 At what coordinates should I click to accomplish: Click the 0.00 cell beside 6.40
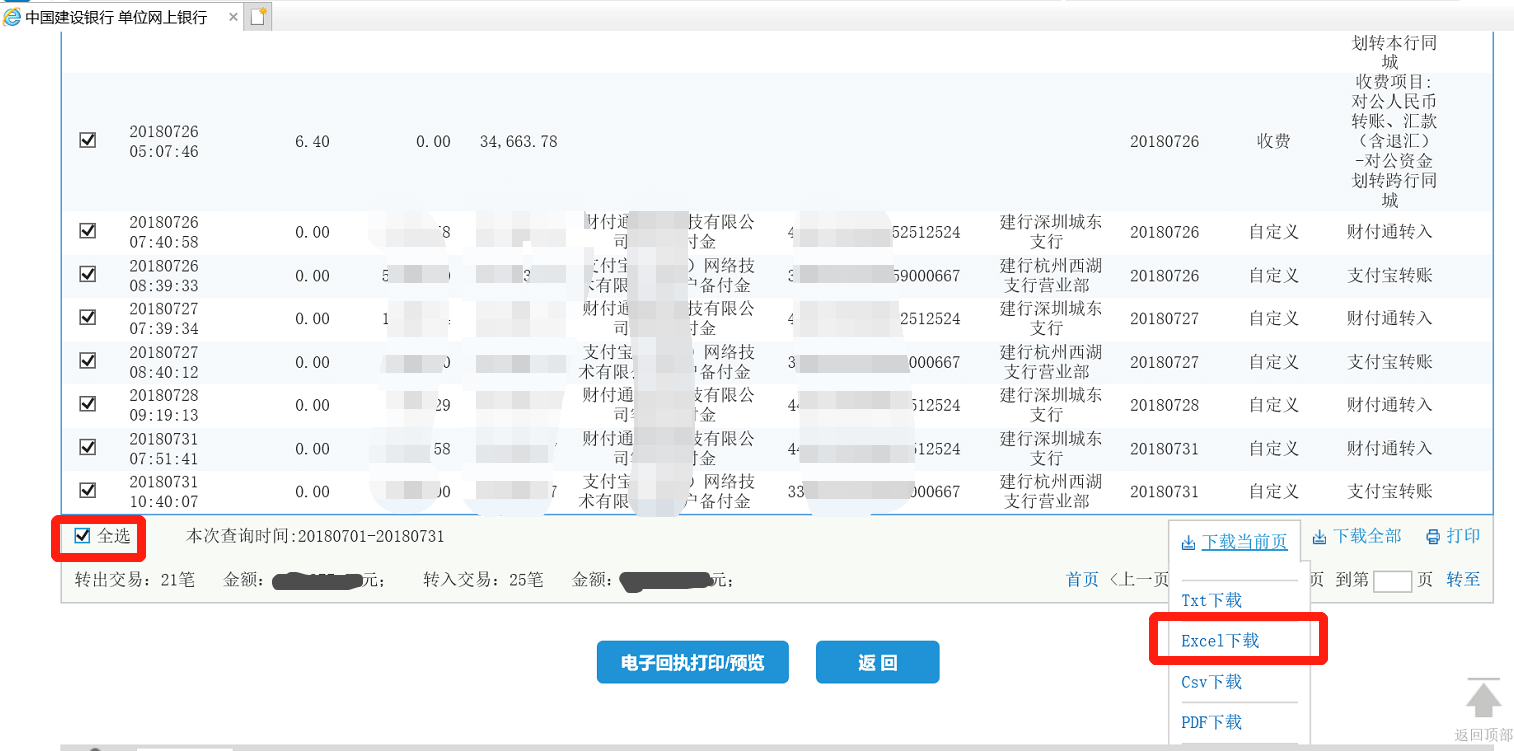coord(433,142)
